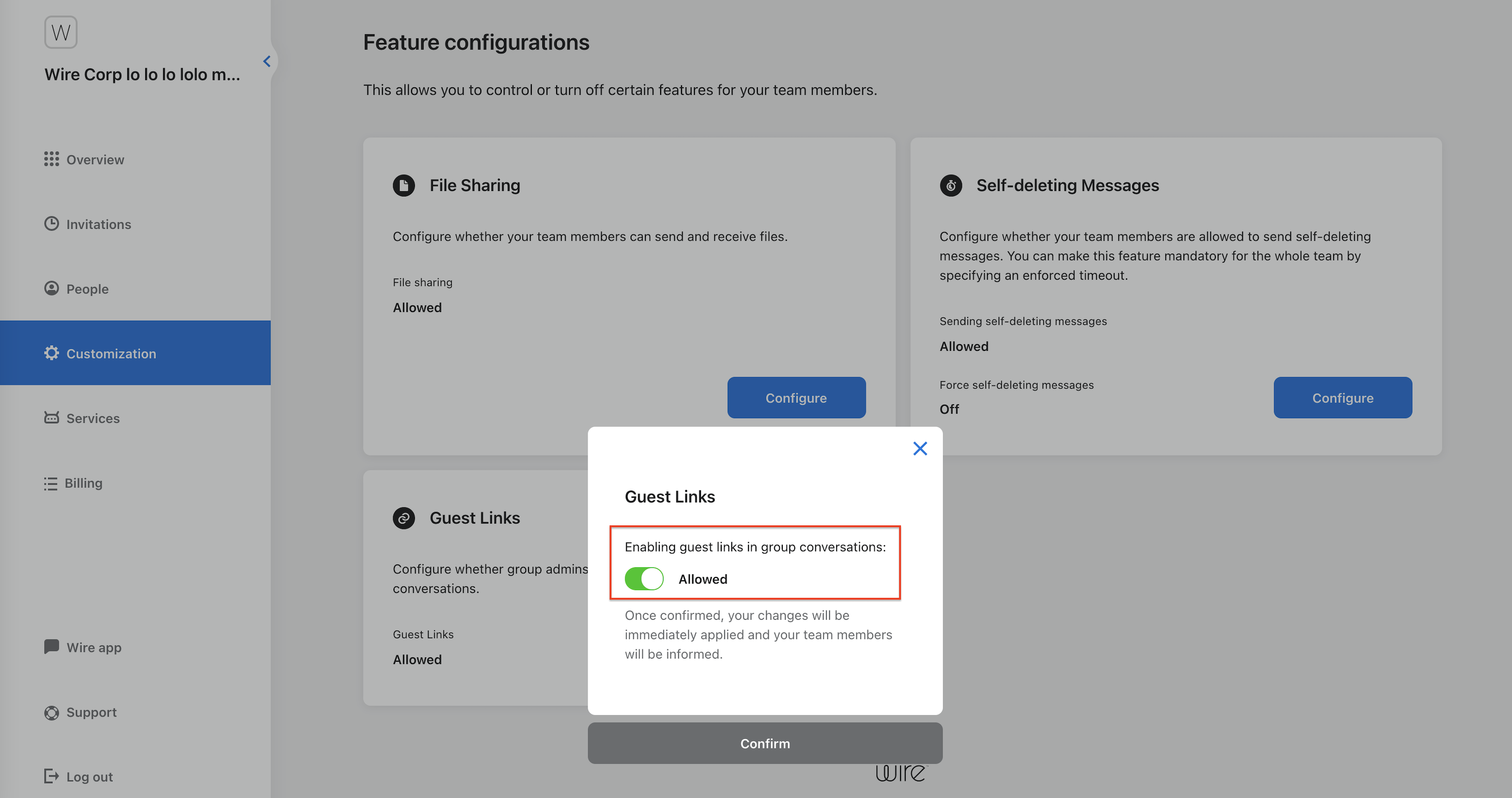Select the Services menu label
This screenshot has width=1512, height=798.
(93, 419)
